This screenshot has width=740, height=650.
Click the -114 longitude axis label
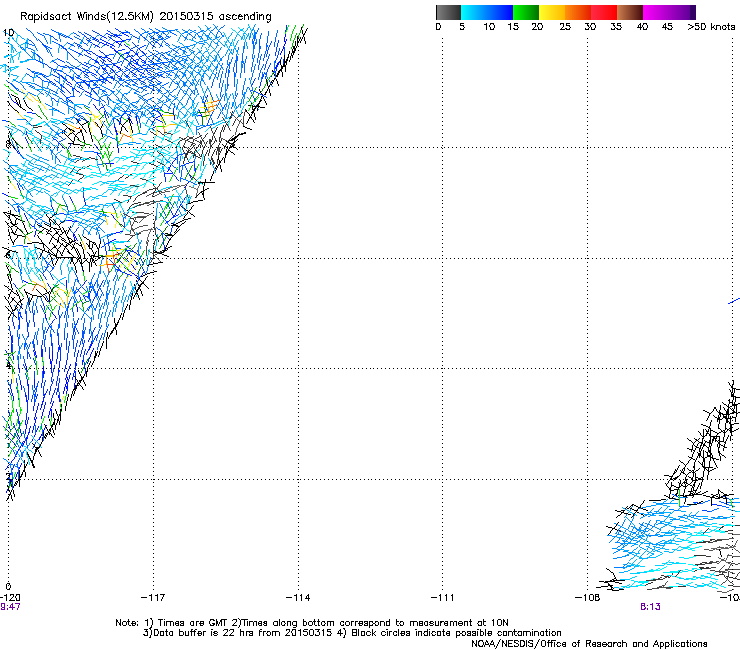(x=298, y=598)
